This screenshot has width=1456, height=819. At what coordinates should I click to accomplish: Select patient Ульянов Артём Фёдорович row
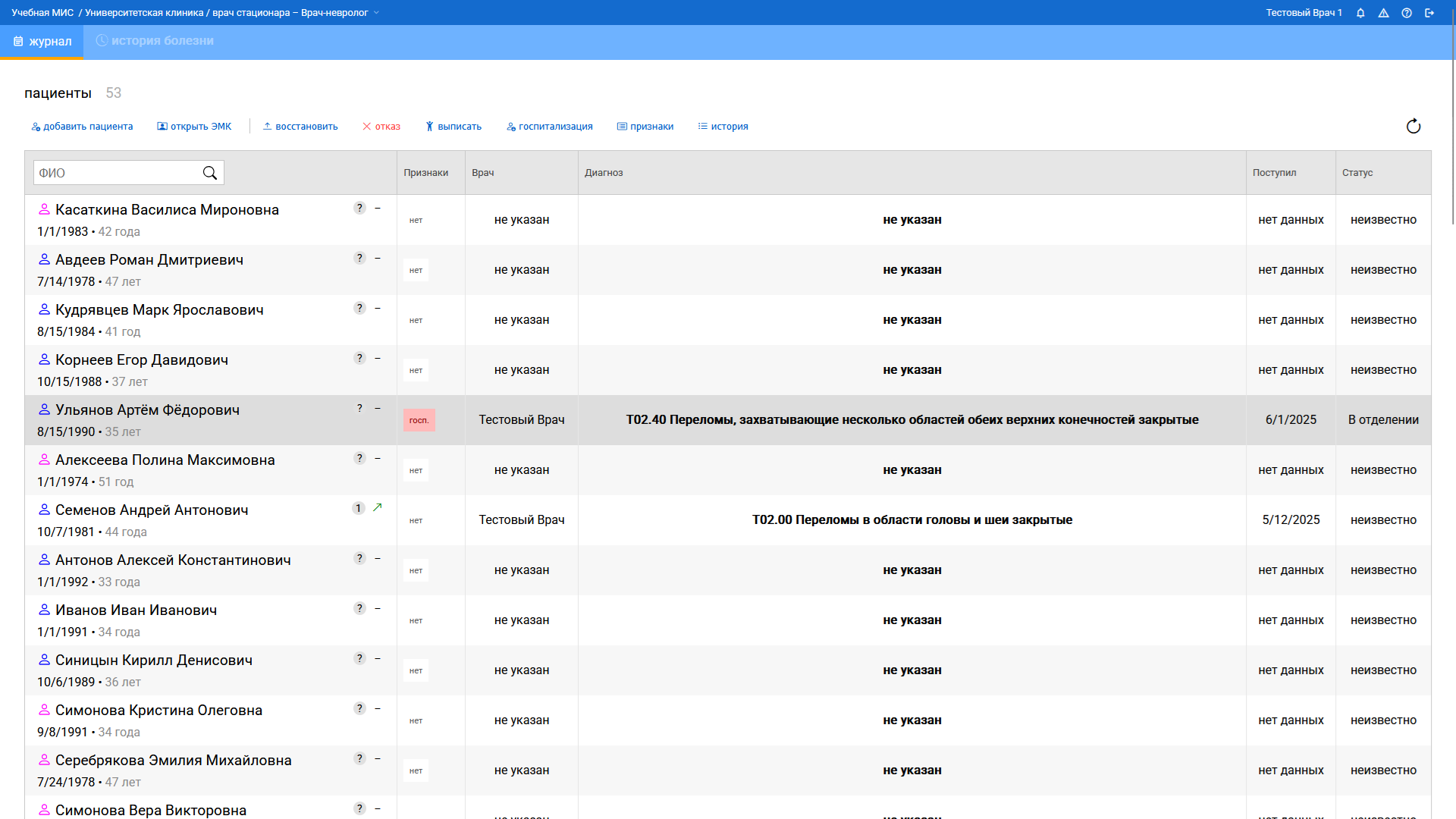147,410
